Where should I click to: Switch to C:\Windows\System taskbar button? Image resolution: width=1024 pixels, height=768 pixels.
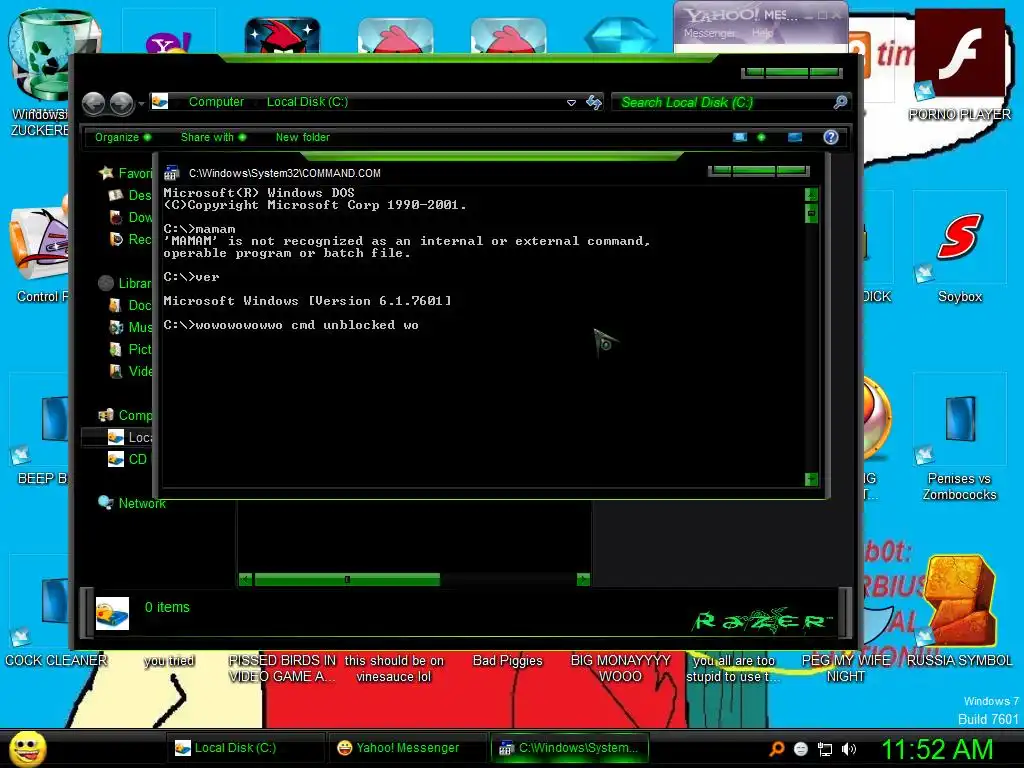click(x=569, y=748)
